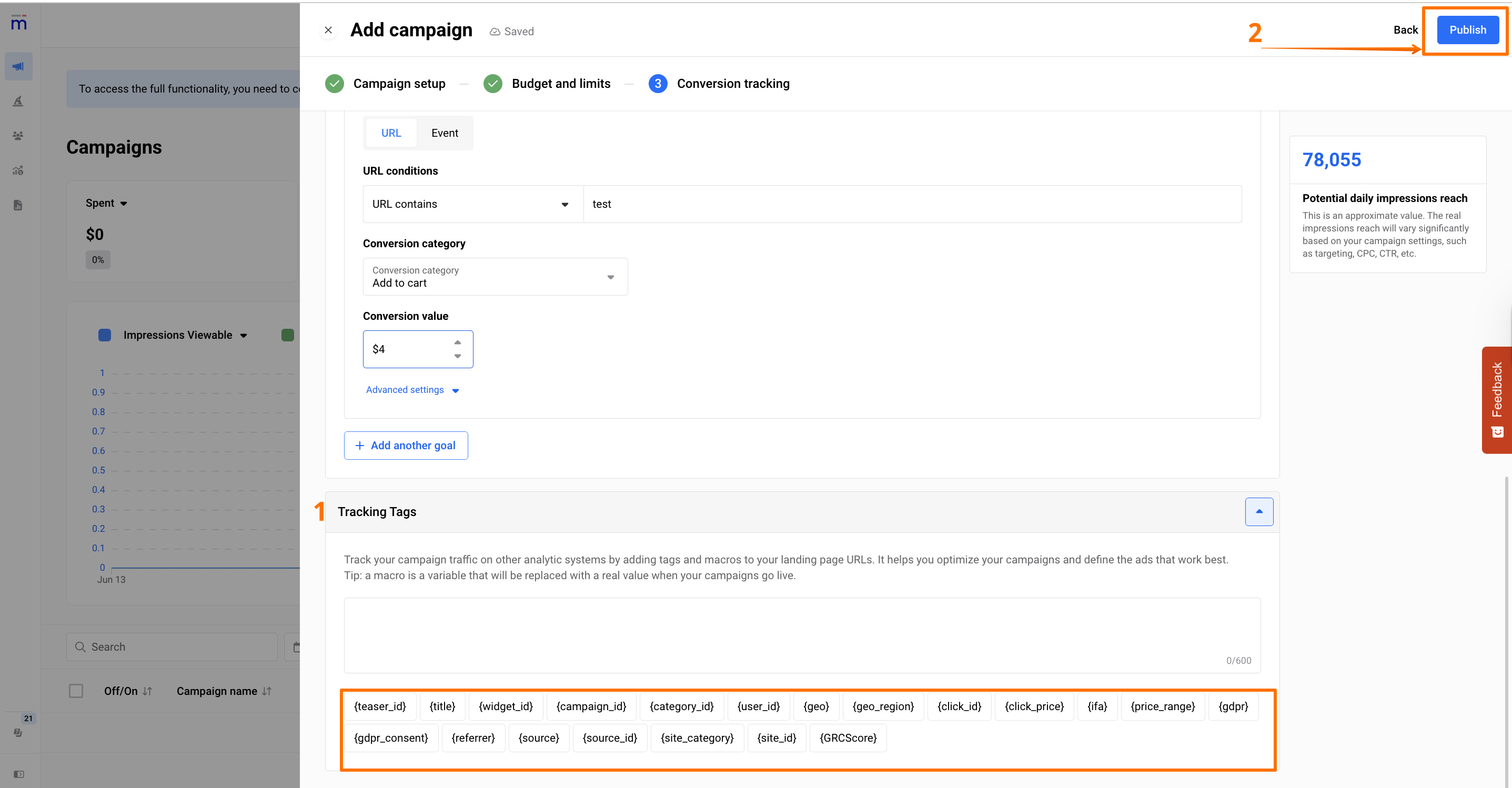
Task: Click the audiences people icon in sidebar
Action: point(18,136)
